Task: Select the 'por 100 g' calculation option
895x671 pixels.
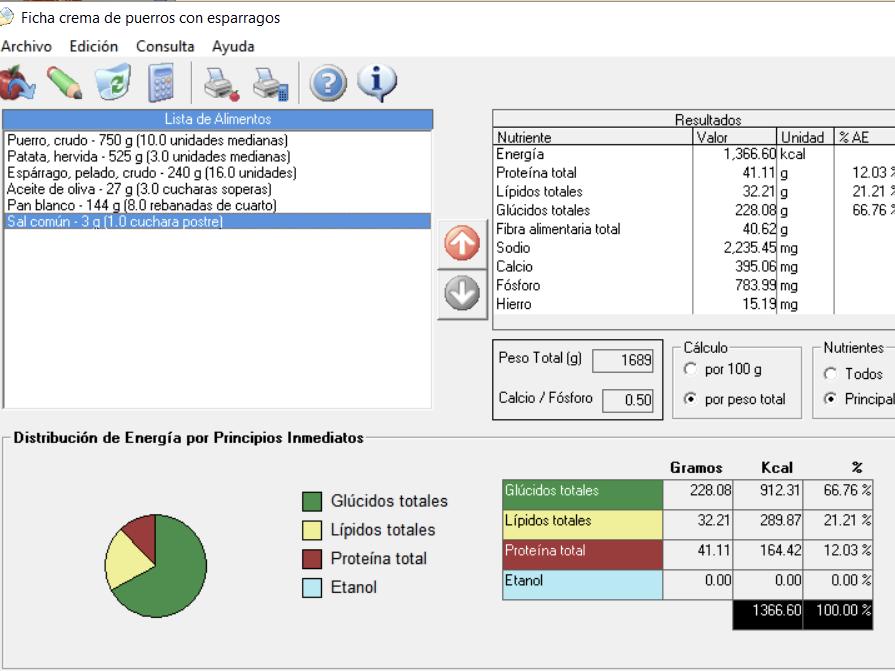Action: click(x=690, y=370)
